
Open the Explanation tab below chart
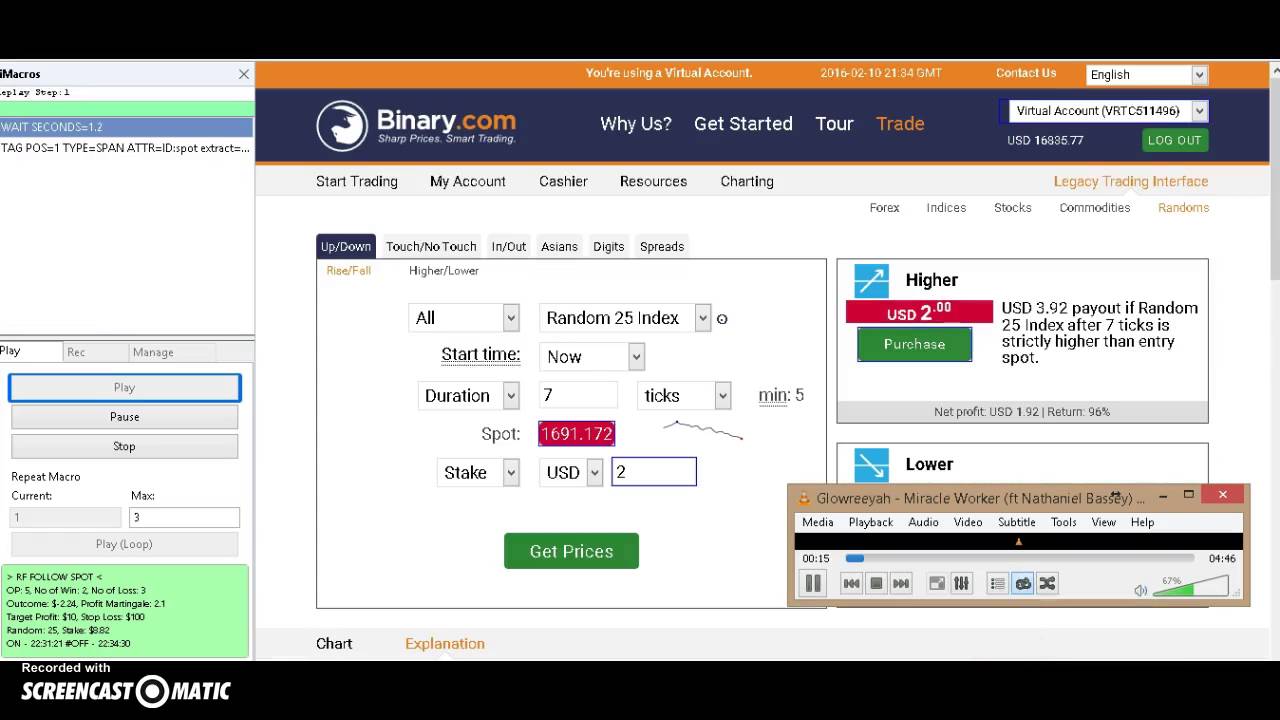[445, 644]
